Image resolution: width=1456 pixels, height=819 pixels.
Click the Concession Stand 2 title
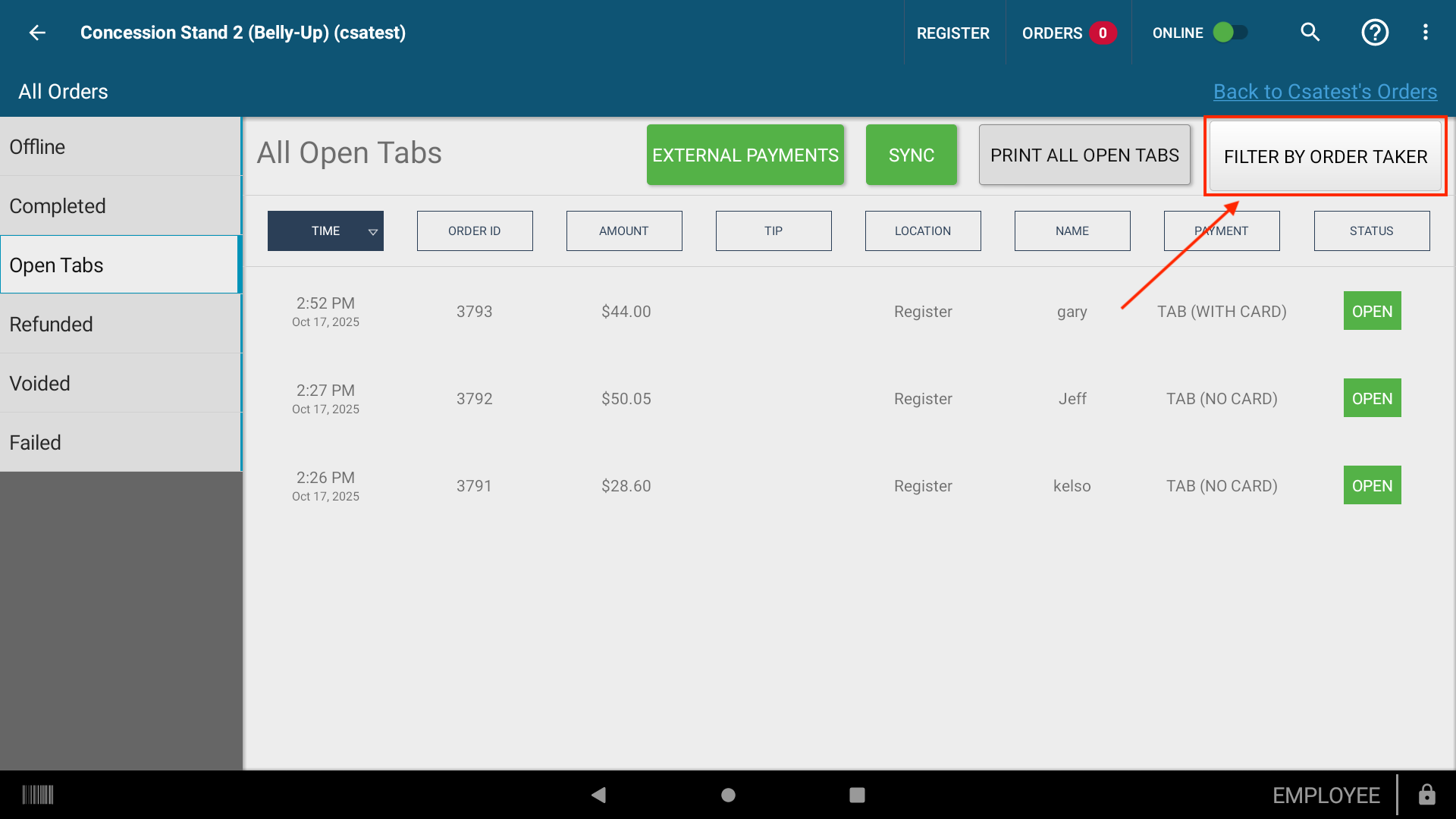(x=243, y=33)
